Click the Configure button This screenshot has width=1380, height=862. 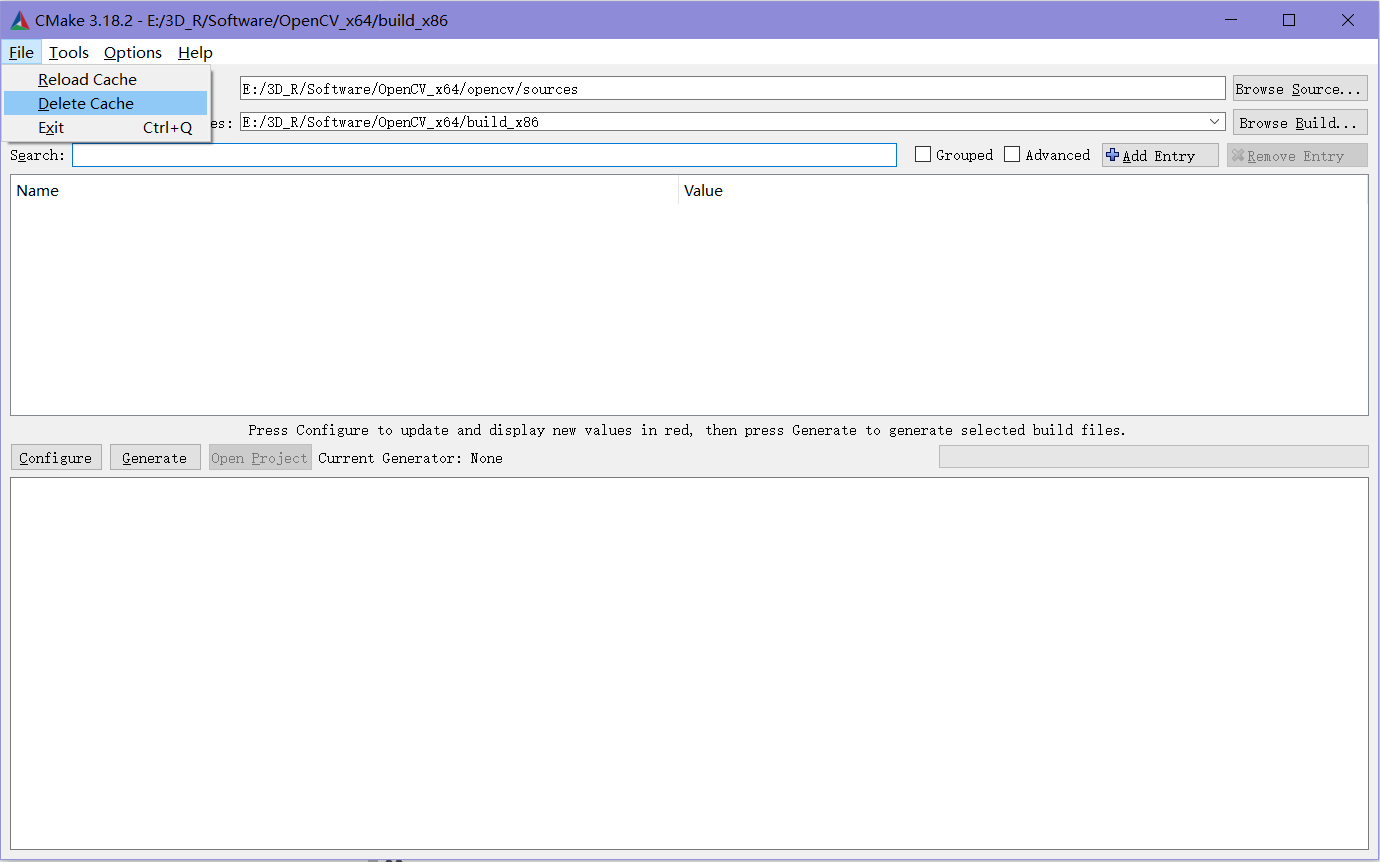[56, 458]
